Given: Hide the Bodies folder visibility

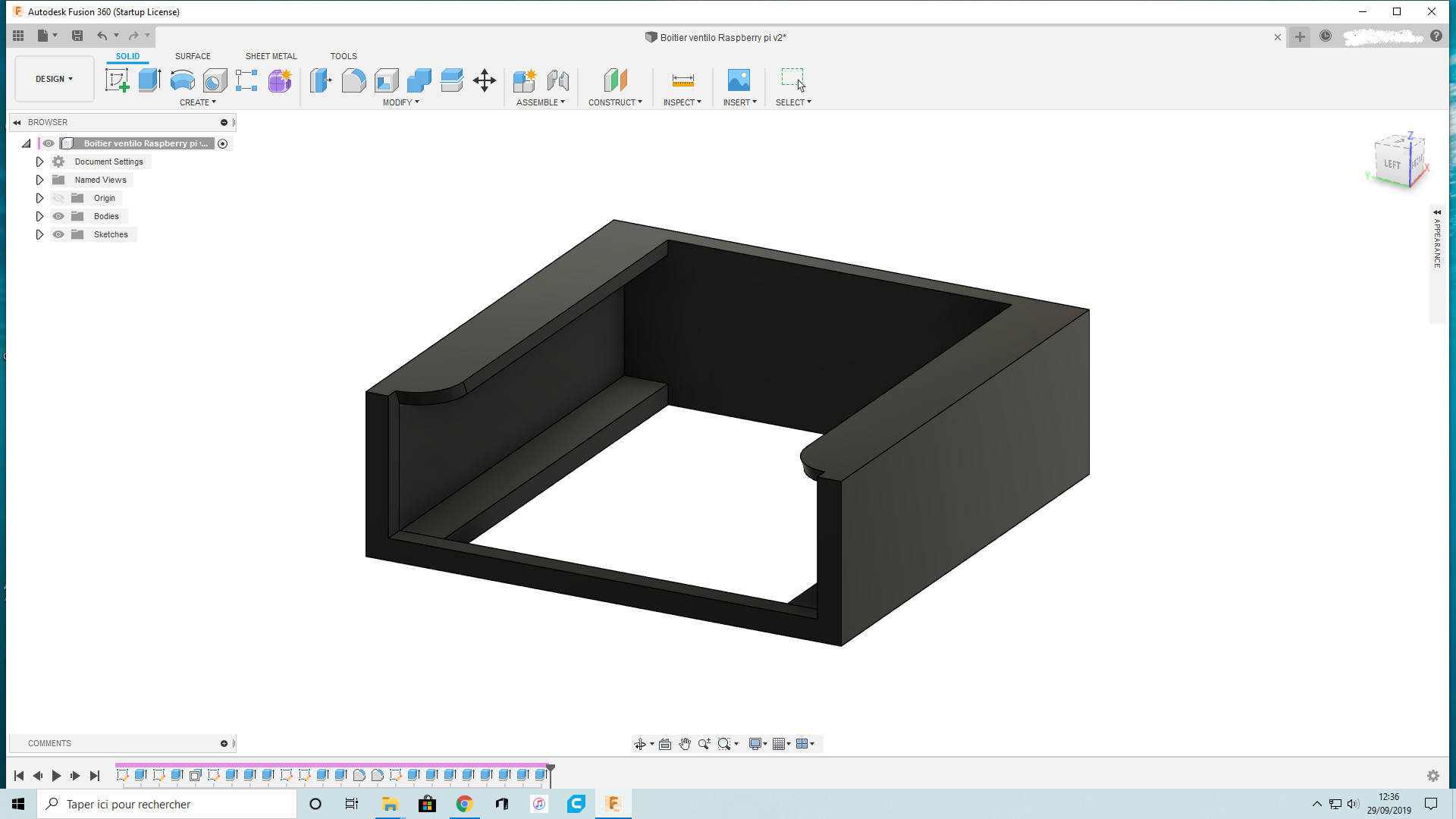Looking at the screenshot, I should tap(58, 216).
